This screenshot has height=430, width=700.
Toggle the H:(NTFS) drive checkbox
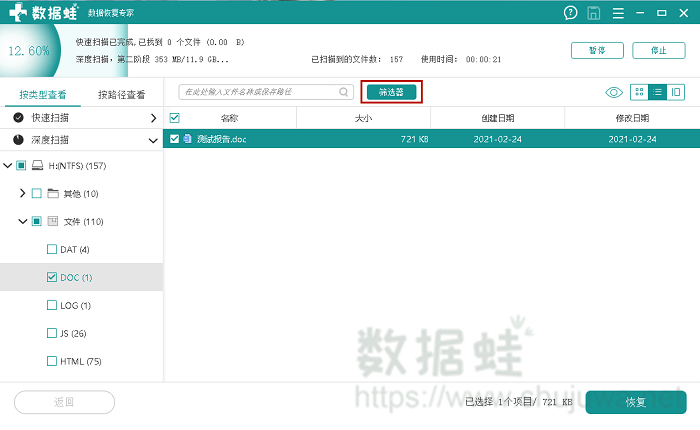(21, 166)
